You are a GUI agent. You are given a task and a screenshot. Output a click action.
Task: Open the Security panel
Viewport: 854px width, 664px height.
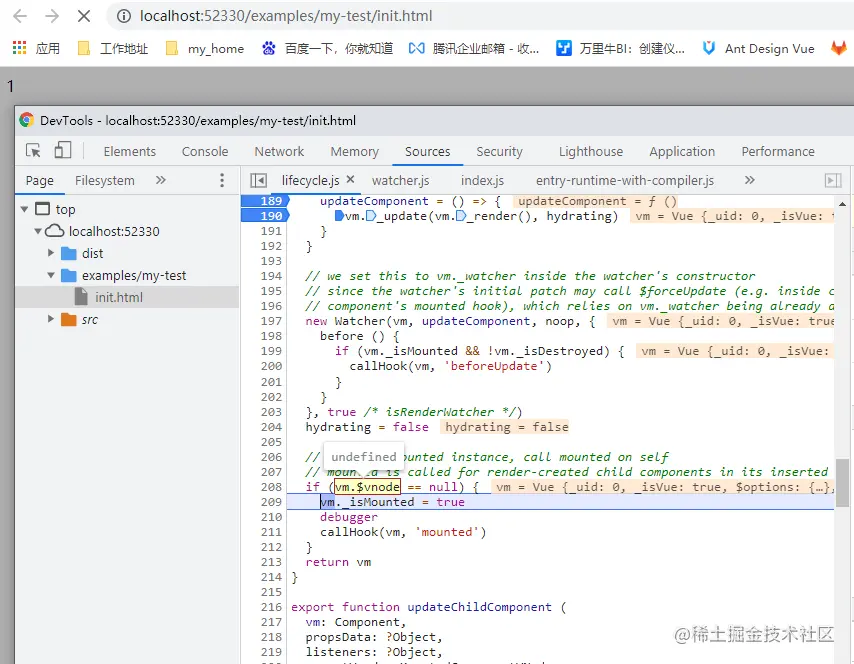click(x=499, y=151)
